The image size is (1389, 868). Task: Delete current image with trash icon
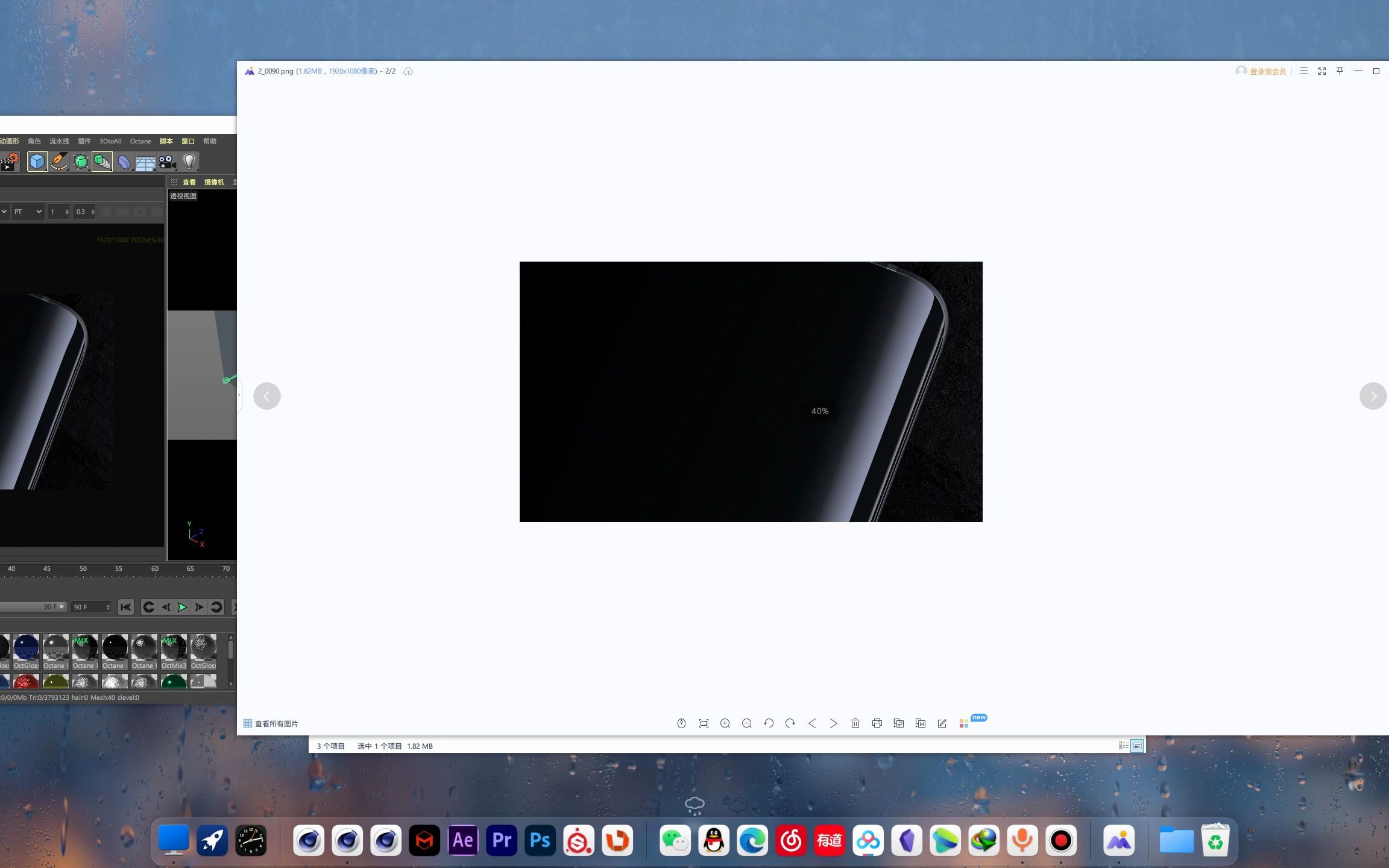[x=855, y=723]
